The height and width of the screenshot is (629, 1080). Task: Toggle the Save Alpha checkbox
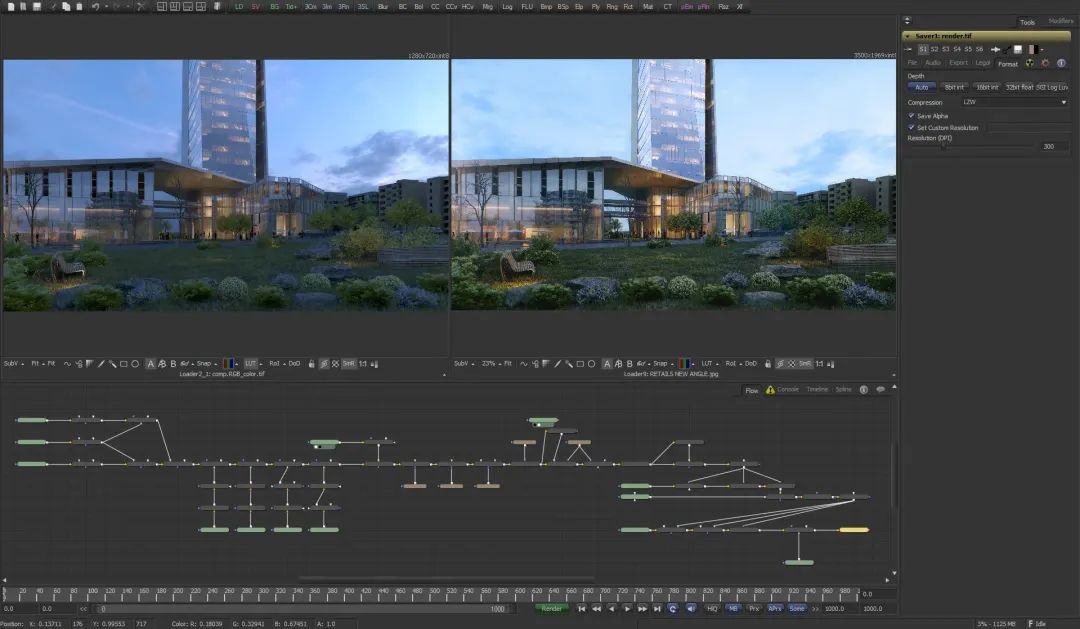click(911, 116)
